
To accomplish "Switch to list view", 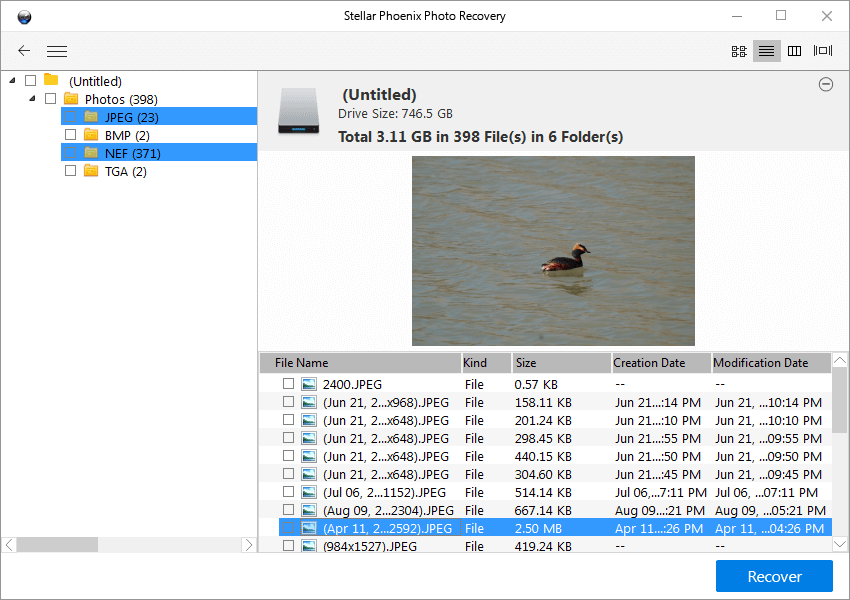I will pyautogui.click(x=767, y=51).
